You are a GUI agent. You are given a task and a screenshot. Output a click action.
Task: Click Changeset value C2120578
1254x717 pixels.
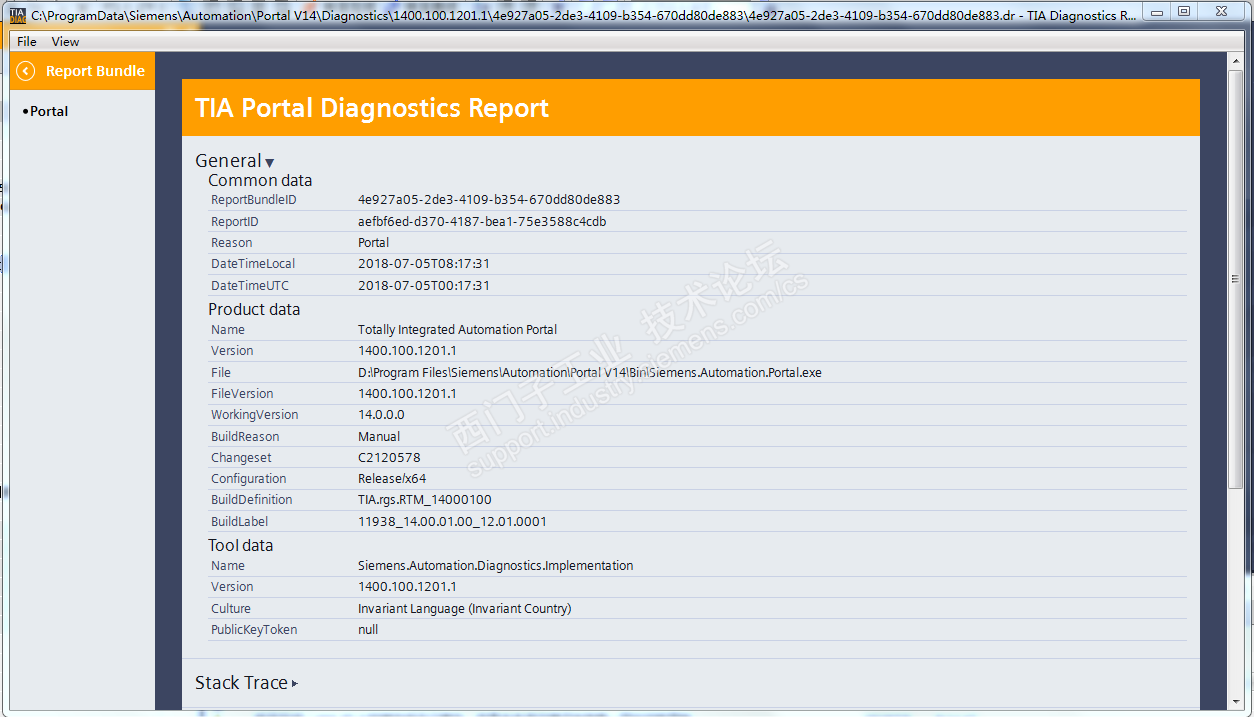pos(389,458)
